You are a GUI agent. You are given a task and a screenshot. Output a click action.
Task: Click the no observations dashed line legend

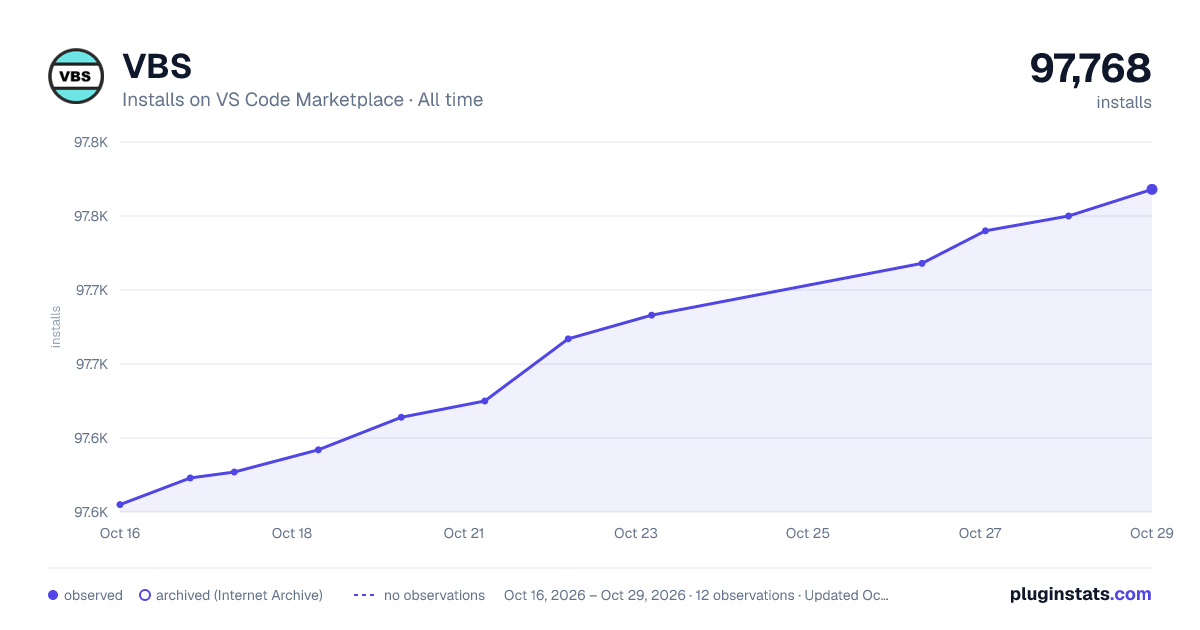[x=364, y=595]
